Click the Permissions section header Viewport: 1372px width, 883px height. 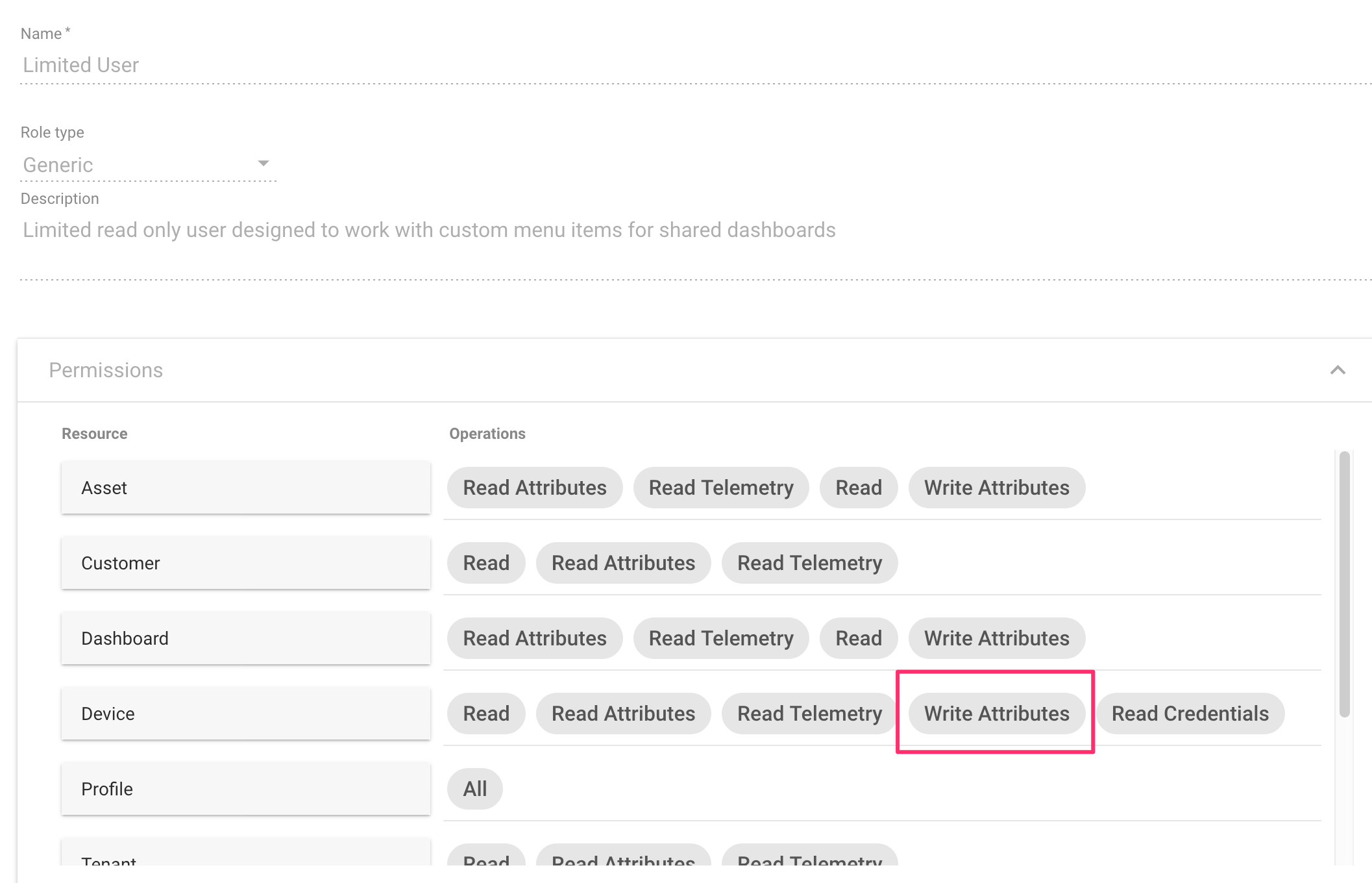105,370
